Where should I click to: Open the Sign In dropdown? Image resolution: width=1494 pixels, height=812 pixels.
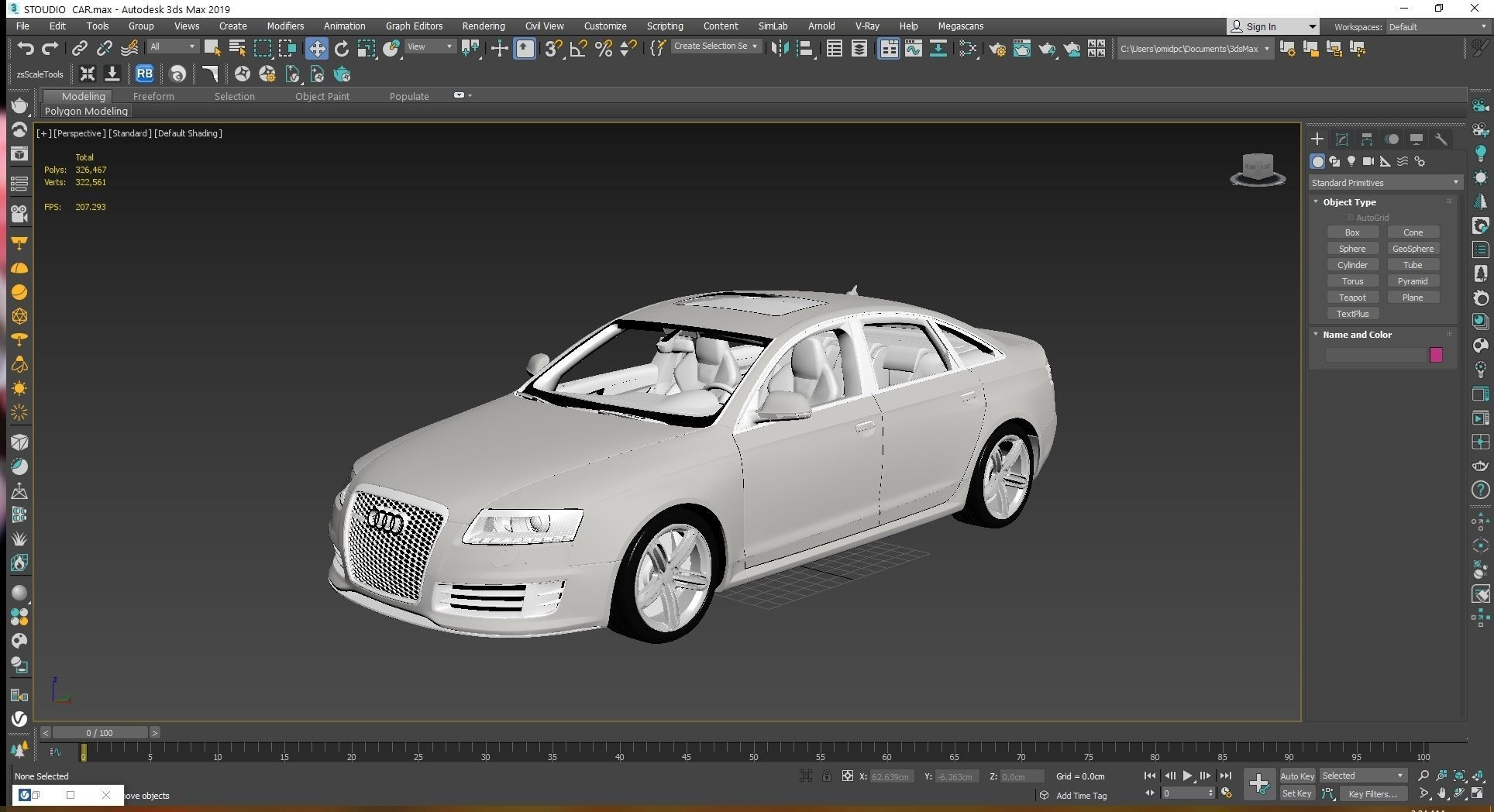1272,26
